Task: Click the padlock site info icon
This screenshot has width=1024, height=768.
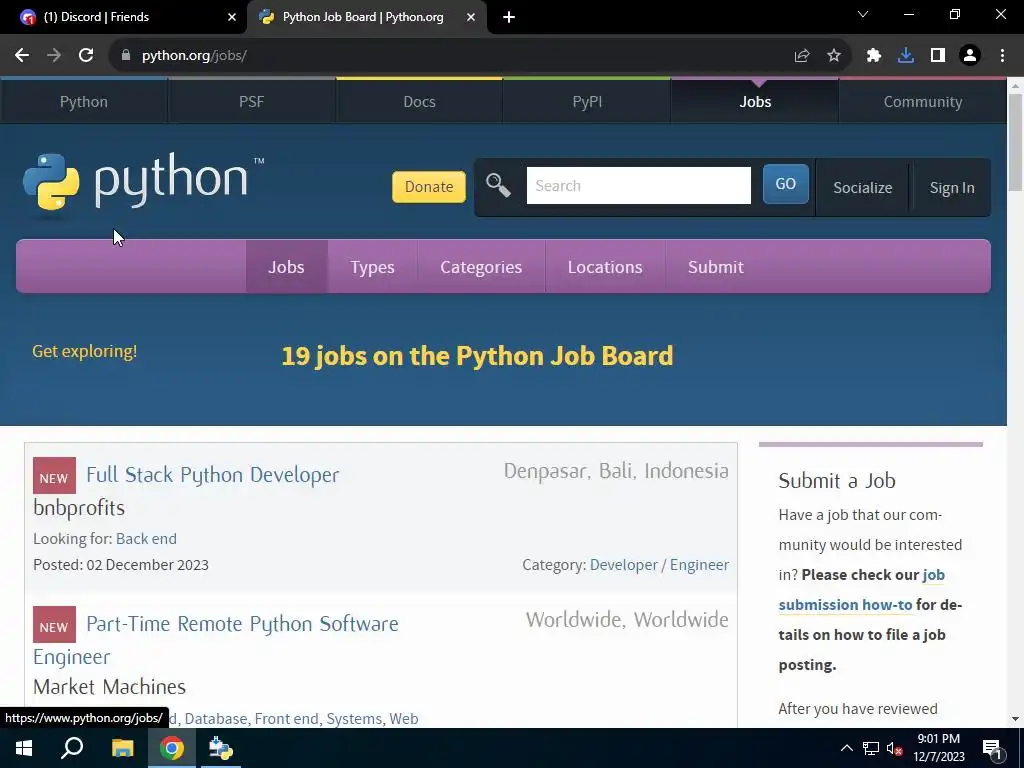Action: coord(126,56)
